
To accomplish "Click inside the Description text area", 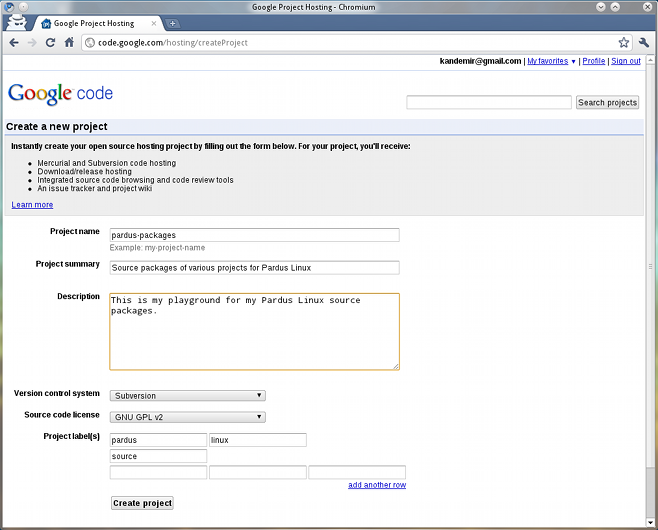I will (254, 332).
